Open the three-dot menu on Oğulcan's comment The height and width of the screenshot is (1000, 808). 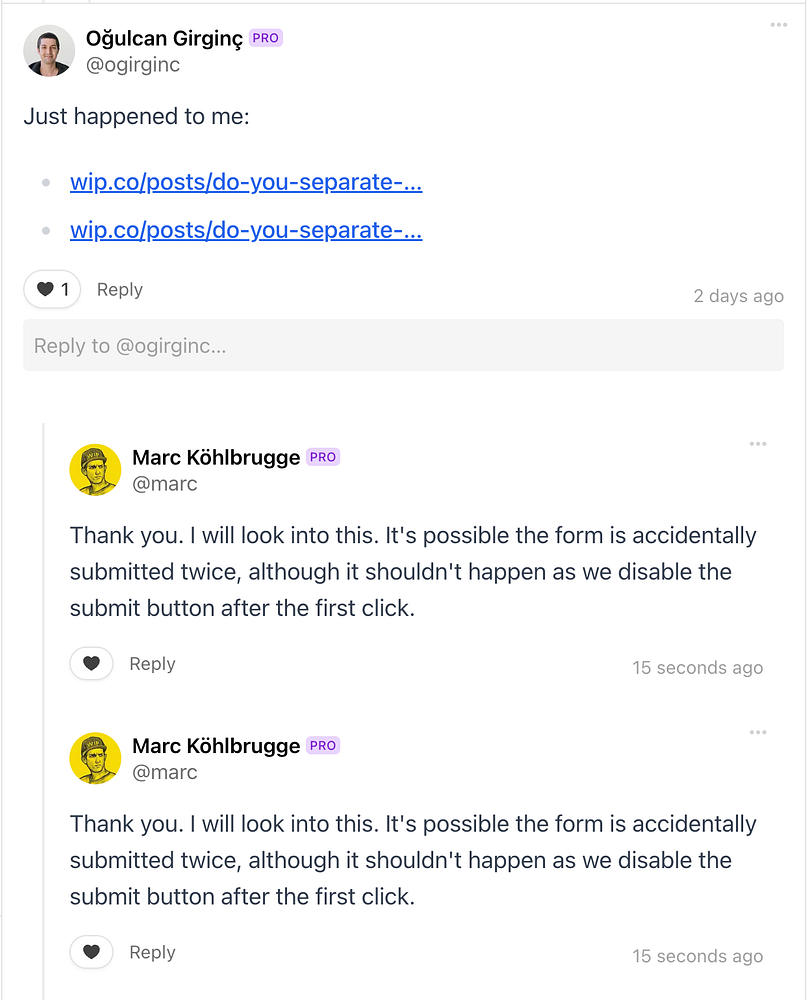[779, 25]
